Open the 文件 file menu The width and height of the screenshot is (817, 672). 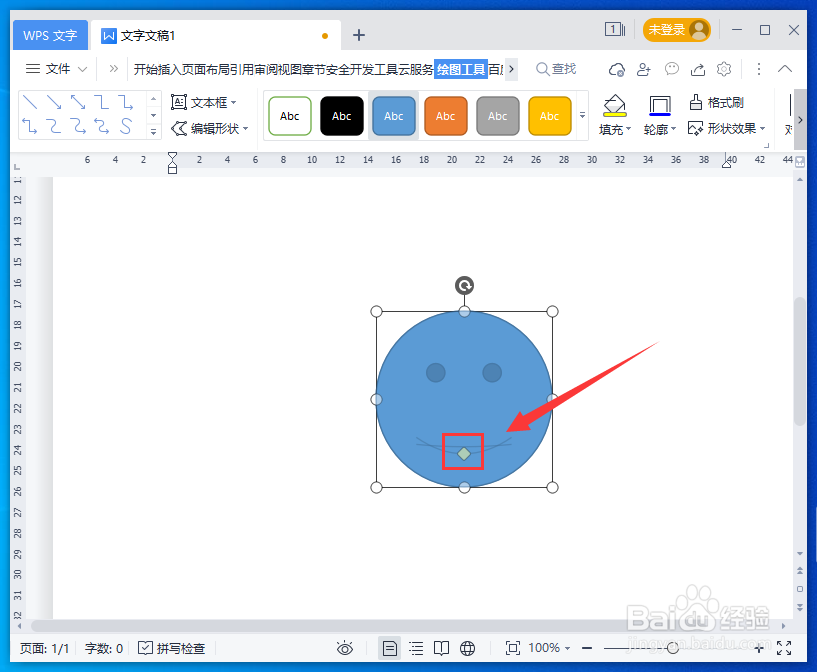click(55, 69)
